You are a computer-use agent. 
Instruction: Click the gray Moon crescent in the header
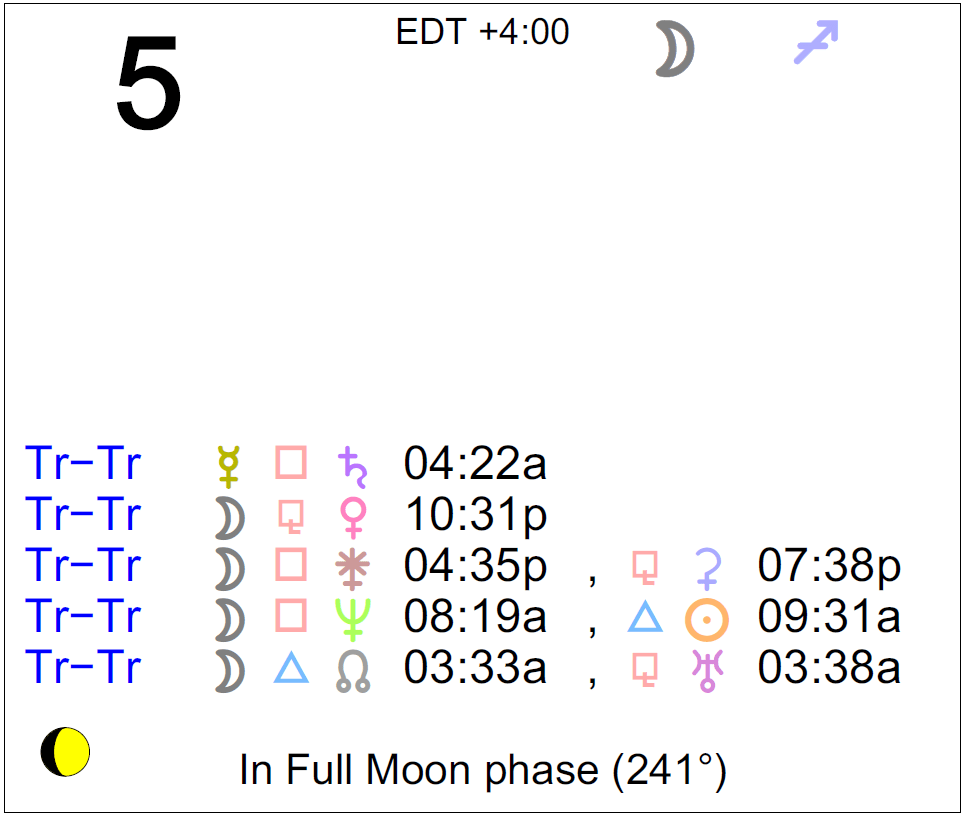click(675, 50)
